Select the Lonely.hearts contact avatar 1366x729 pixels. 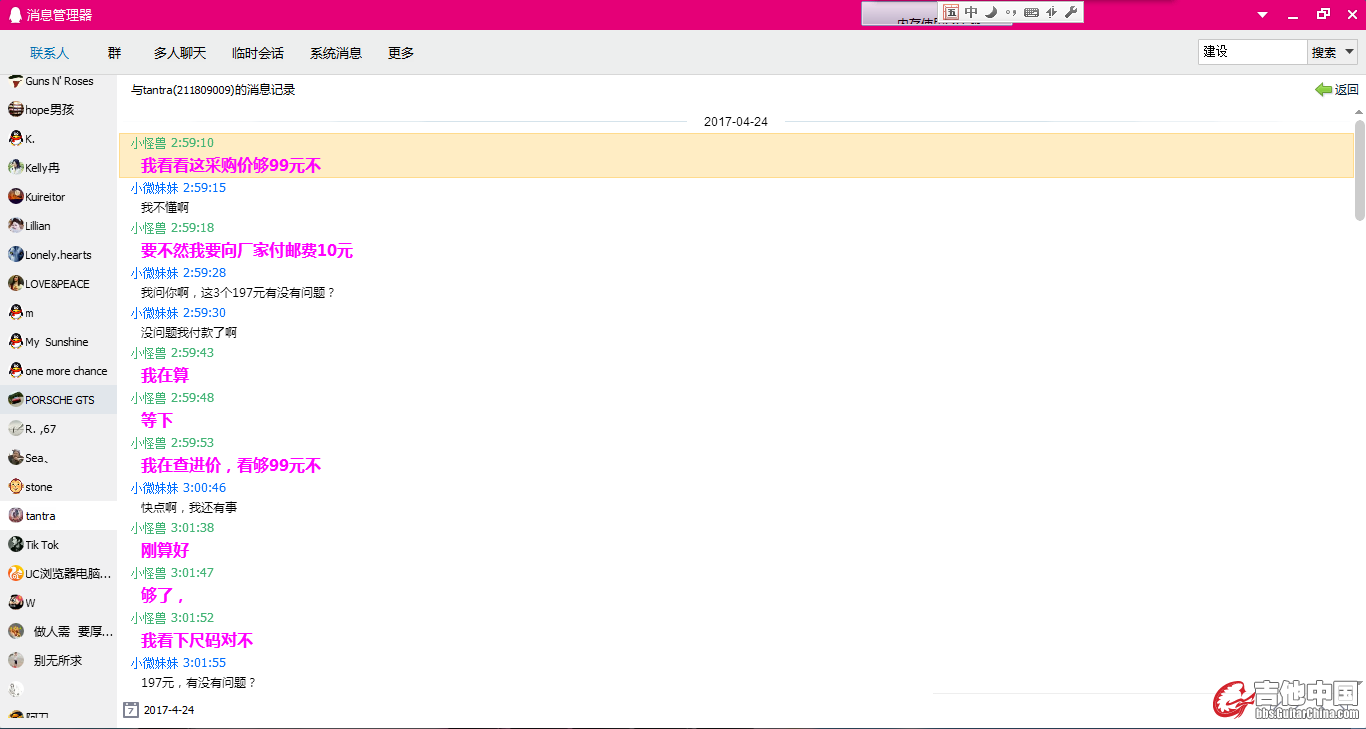click(x=16, y=255)
